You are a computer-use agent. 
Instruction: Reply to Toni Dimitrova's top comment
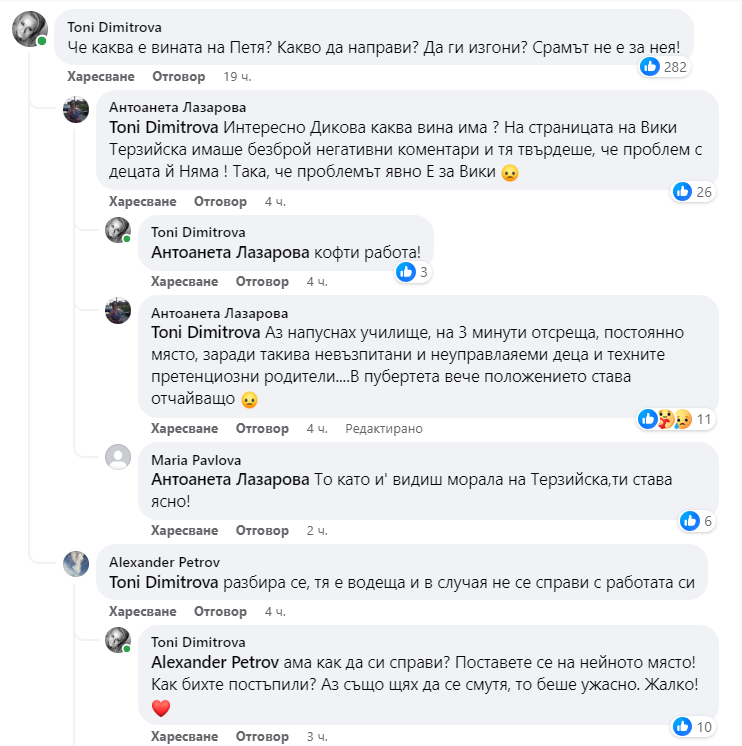[x=178, y=76]
